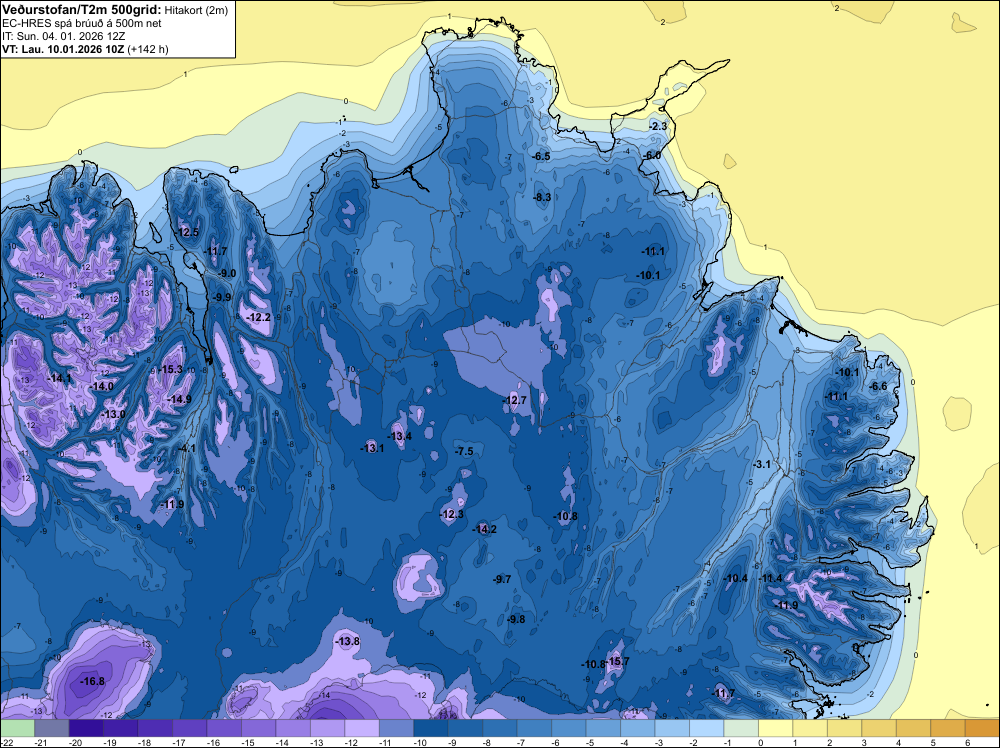This screenshot has height=748, width=1000.
Task: Select the -13.8 temperature reading
Action: pyautogui.click(x=348, y=641)
